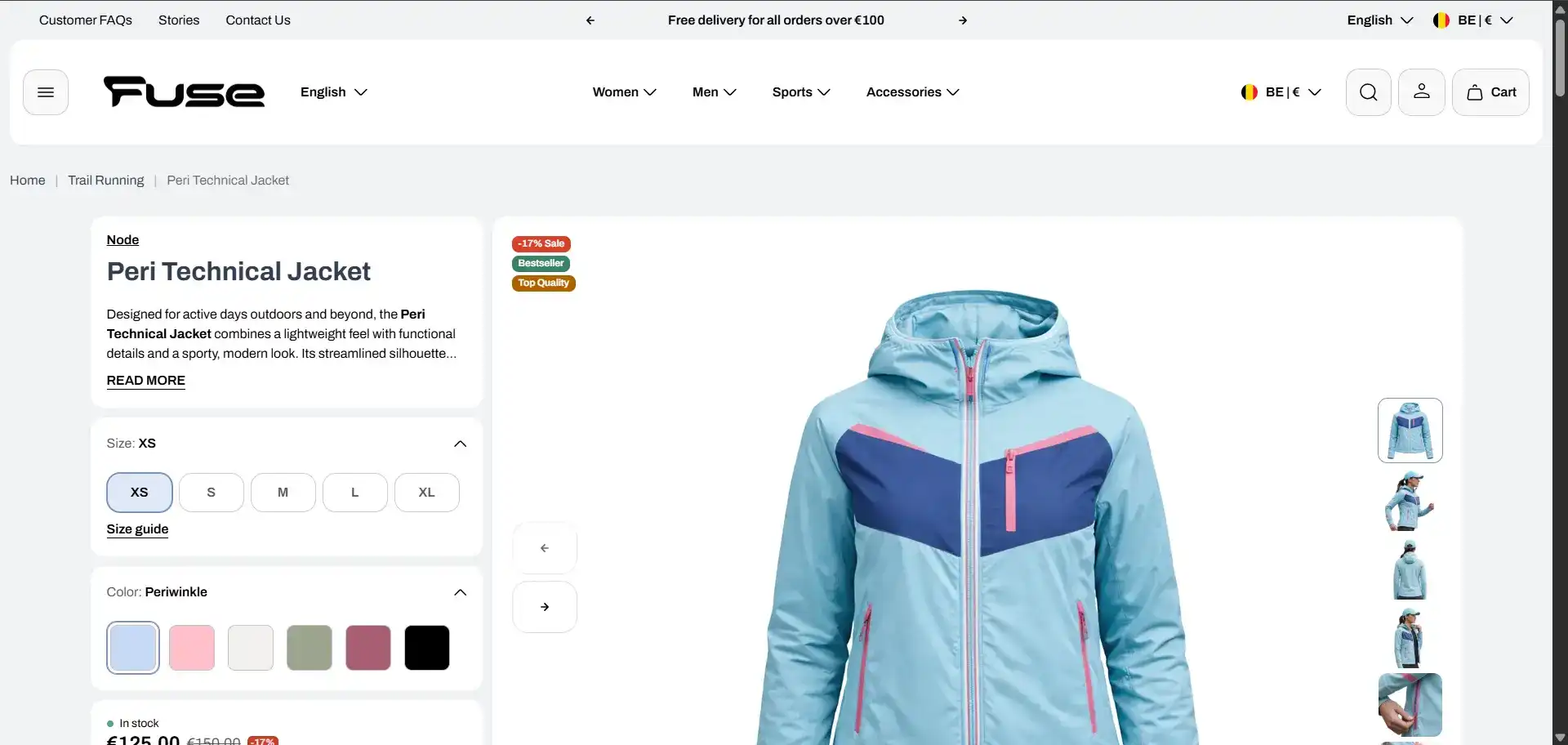
Task: Select size XS
Action: [140, 493]
